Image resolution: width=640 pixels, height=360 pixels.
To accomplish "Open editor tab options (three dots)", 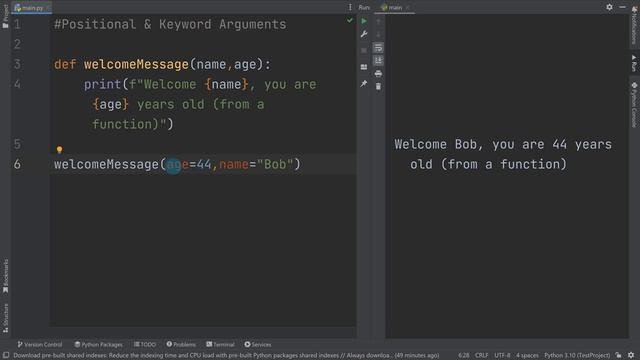I will pos(350,7).
